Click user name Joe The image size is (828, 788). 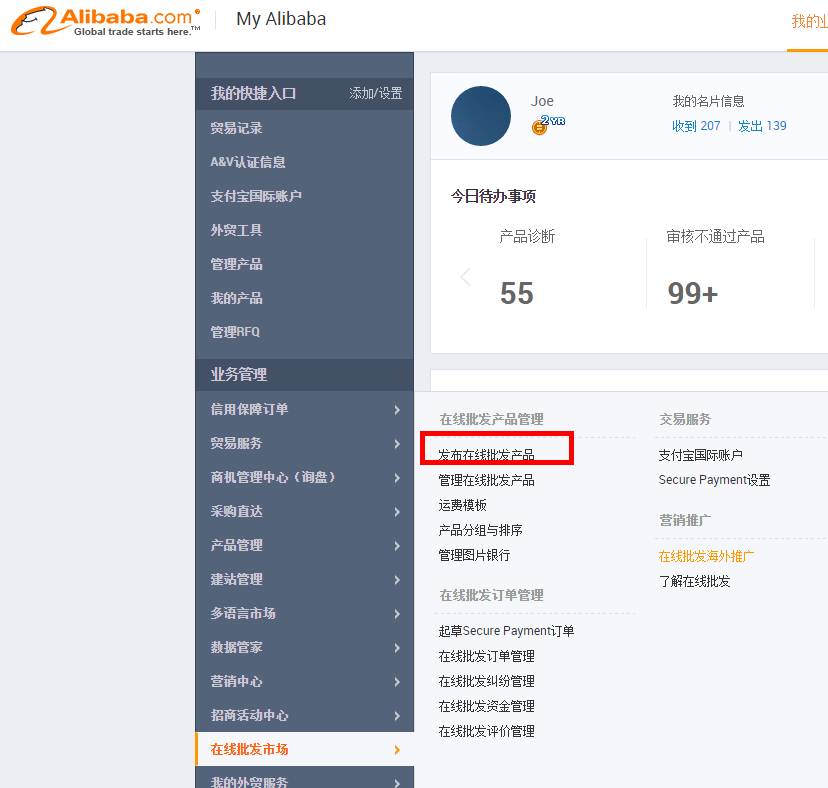(x=542, y=101)
